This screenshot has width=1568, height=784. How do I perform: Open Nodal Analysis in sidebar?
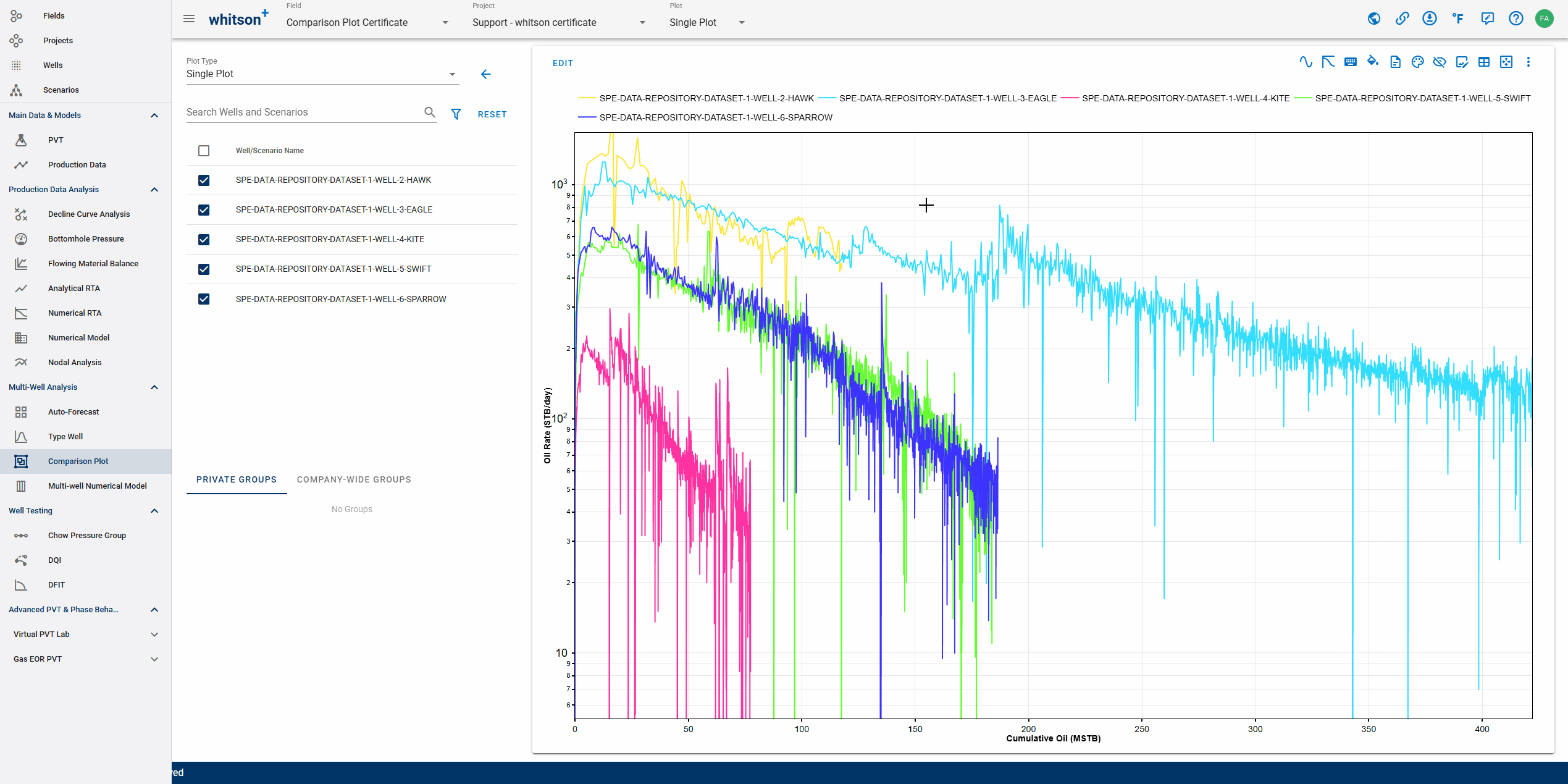click(85, 362)
